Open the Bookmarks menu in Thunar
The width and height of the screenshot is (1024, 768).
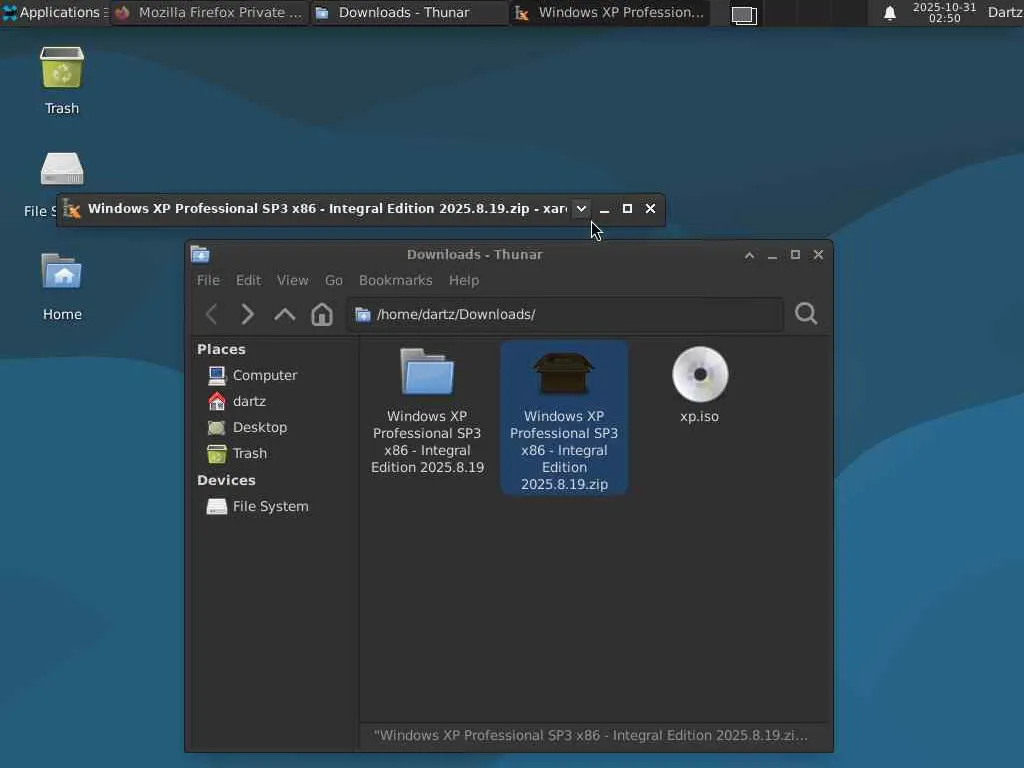(x=396, y=280)
